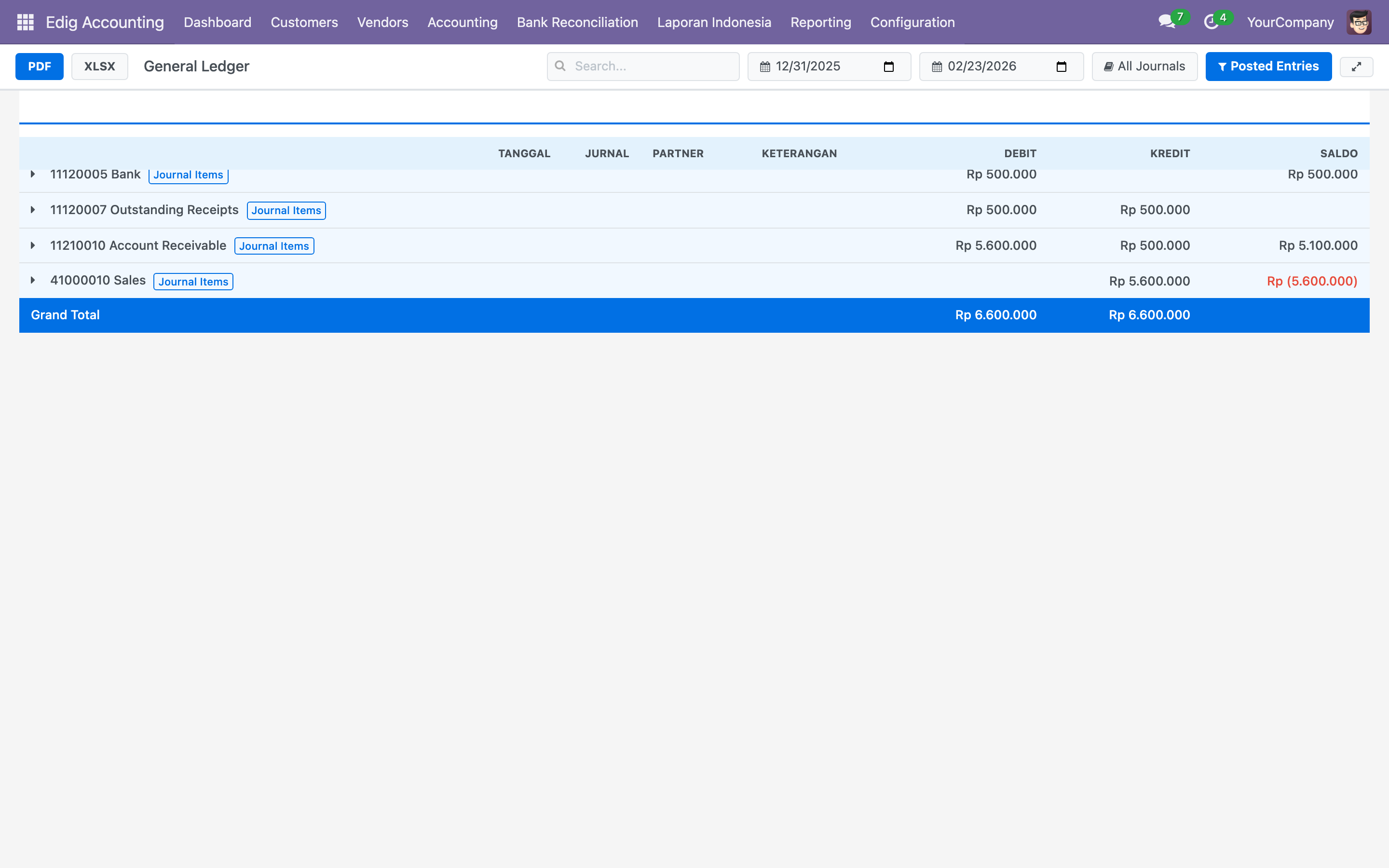Open the activities clock icon
Viewport: 1389px width, 868px height.
coord(1211,22)
